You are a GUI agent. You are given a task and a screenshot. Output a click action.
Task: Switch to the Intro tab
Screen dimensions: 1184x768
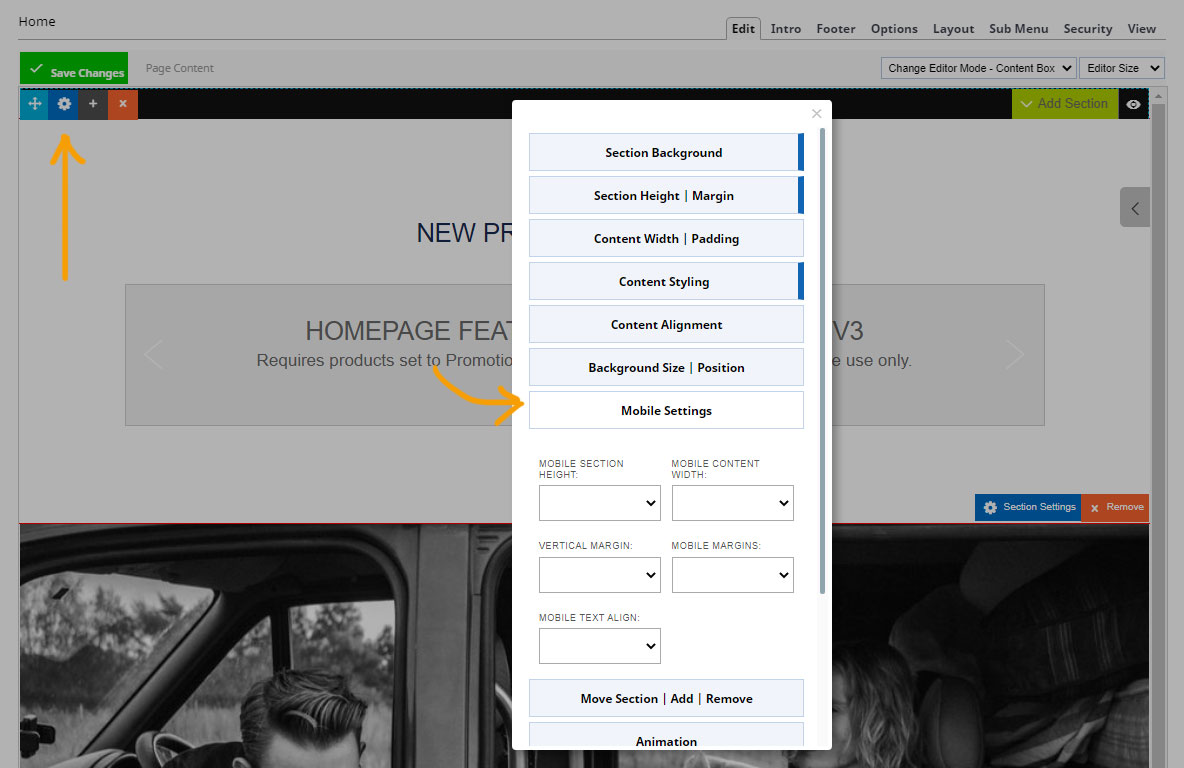pos(785,29)
